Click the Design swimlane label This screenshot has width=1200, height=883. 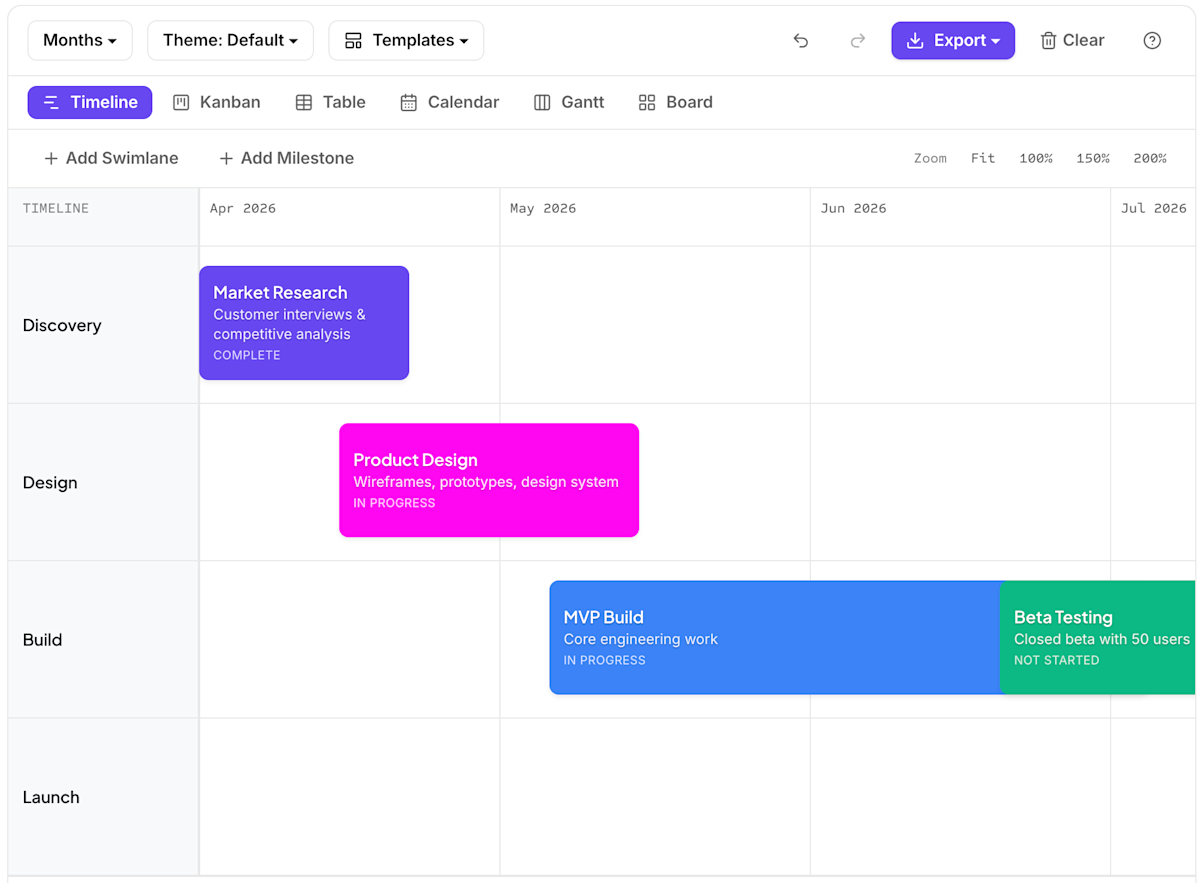coord(50,482)
